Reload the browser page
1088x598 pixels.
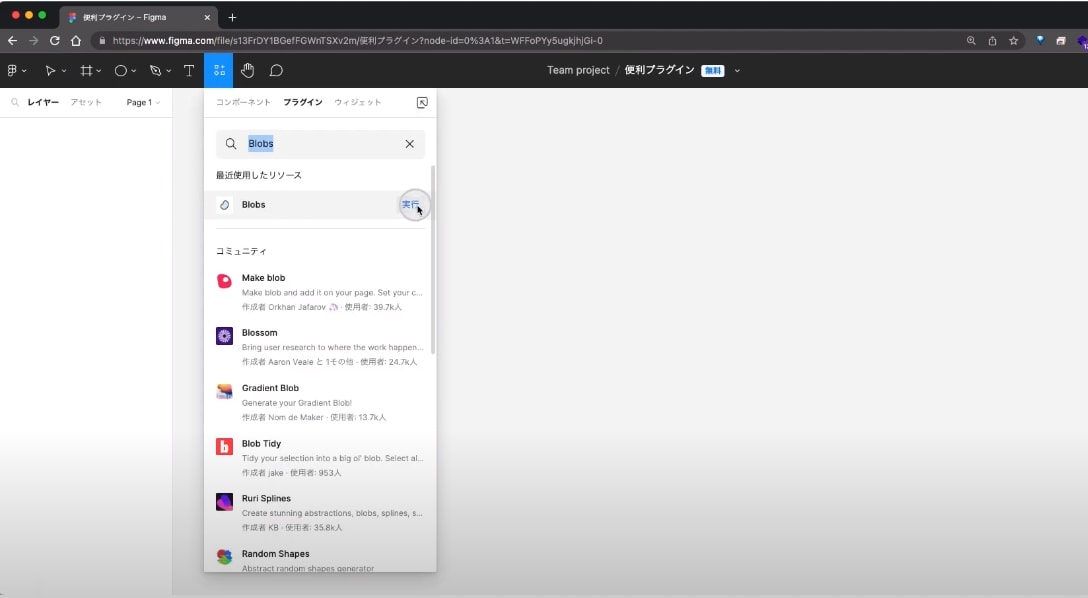54,41
